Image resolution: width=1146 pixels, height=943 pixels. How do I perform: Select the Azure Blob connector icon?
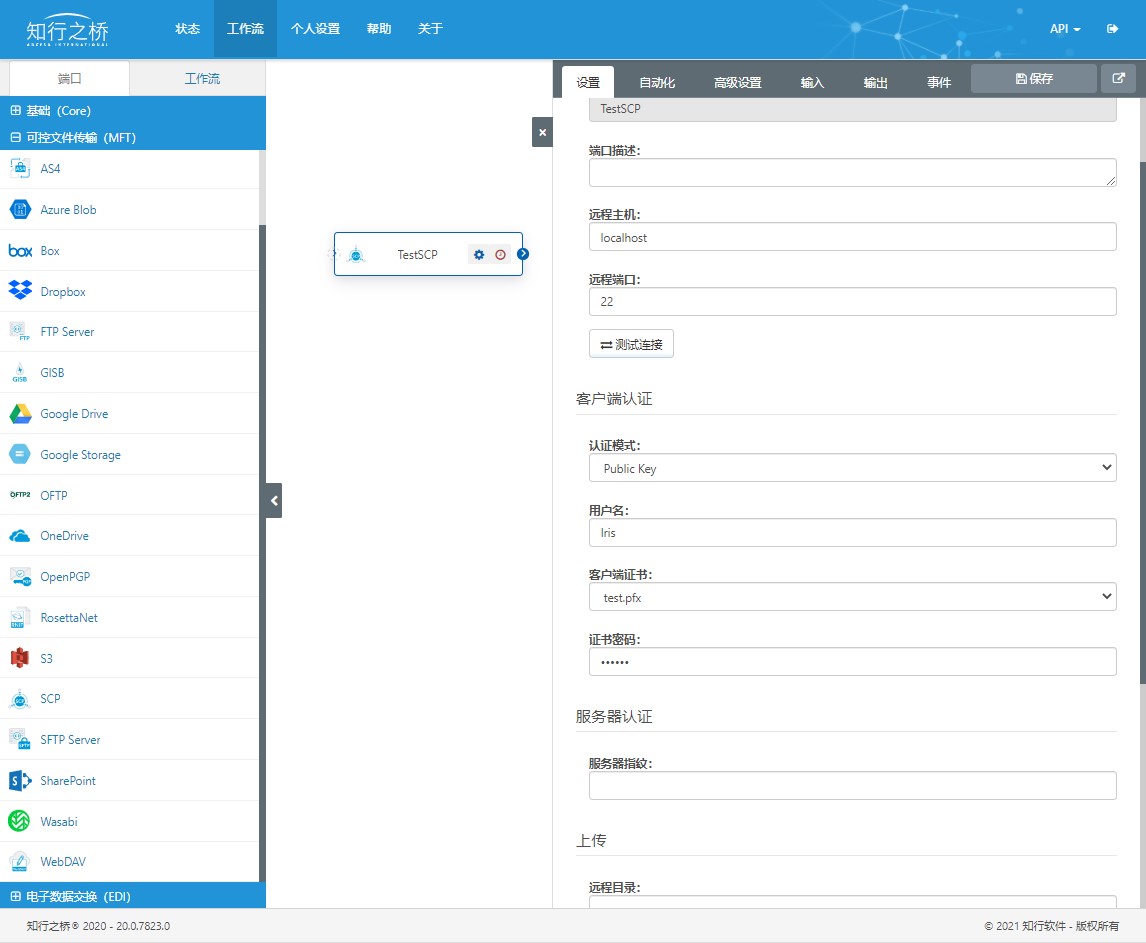20,210
